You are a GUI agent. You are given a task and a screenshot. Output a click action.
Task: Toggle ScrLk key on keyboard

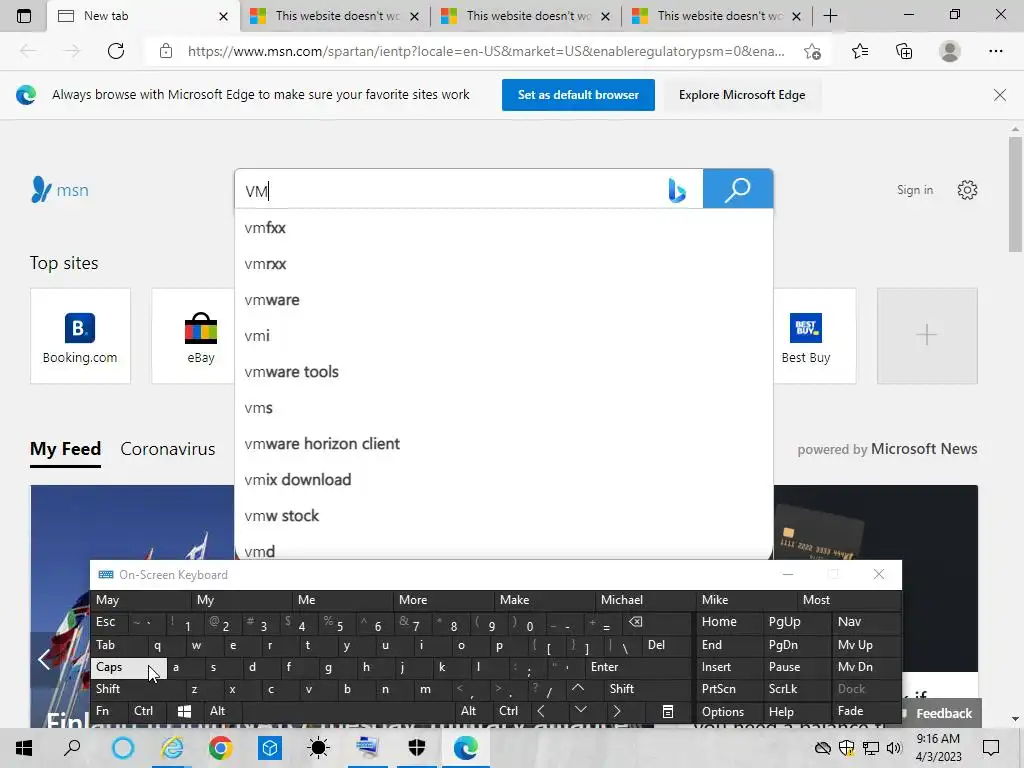click(796, 689)
